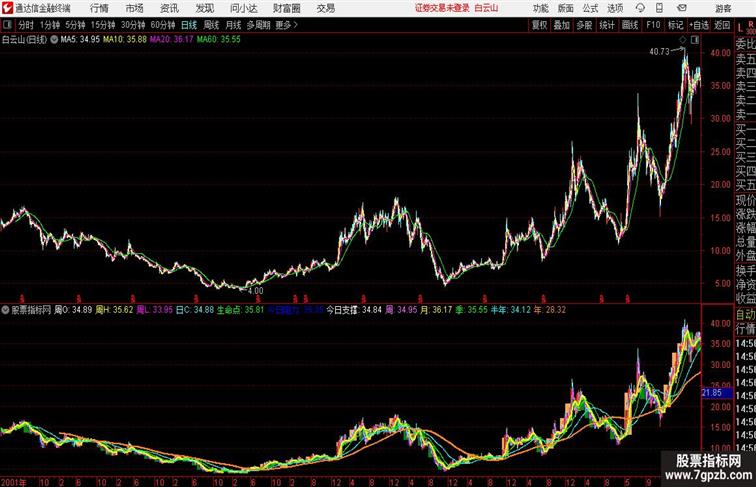Toggle the panel layout icon left of 分时
The width and height of the screenshot is (756, 487).
coord(7,25)
